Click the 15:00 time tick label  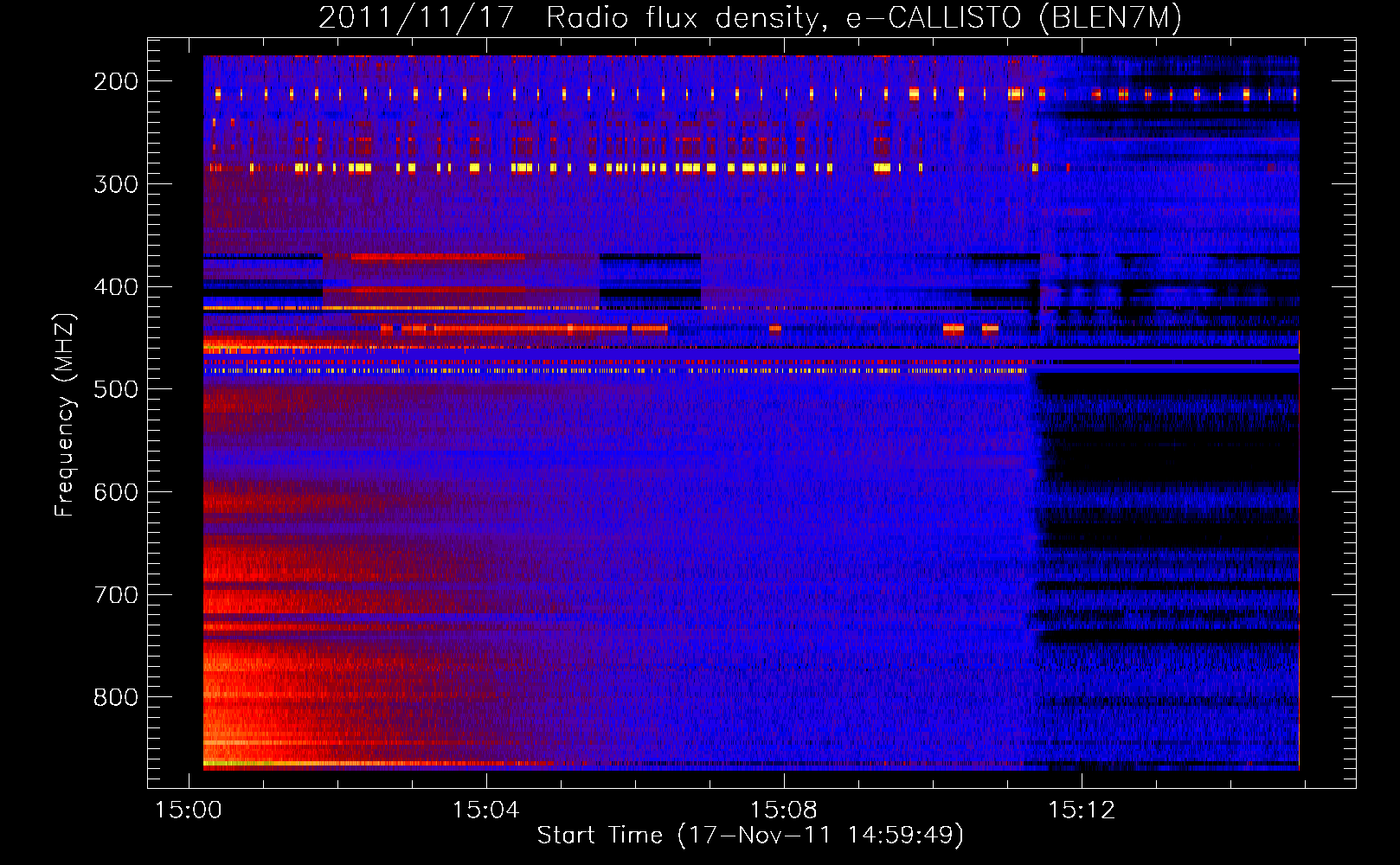188,811
